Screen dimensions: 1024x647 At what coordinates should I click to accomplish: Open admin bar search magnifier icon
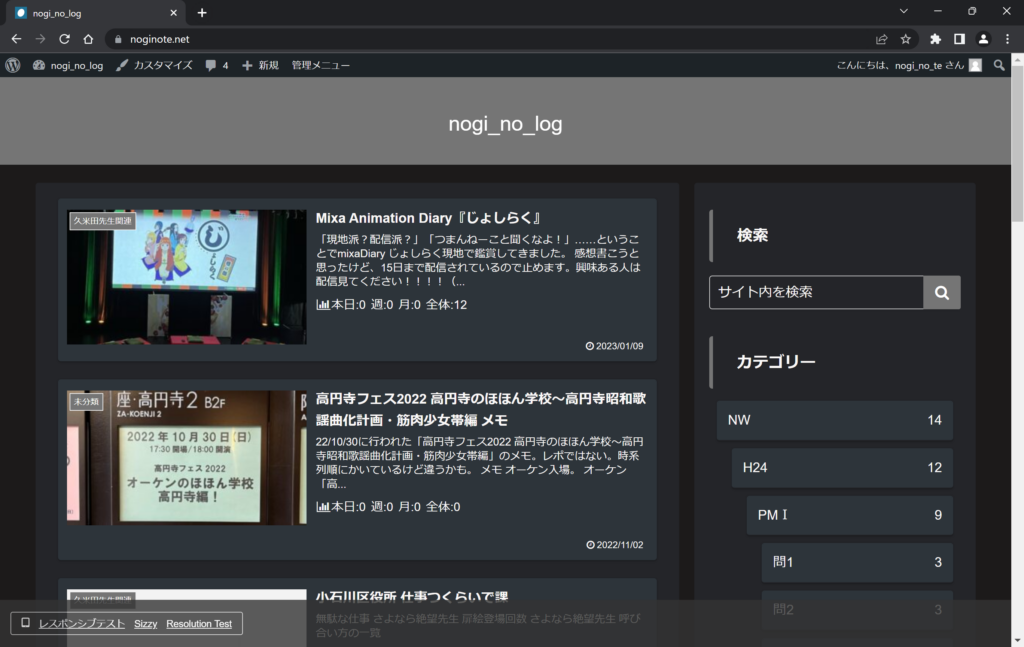(999, 65)
